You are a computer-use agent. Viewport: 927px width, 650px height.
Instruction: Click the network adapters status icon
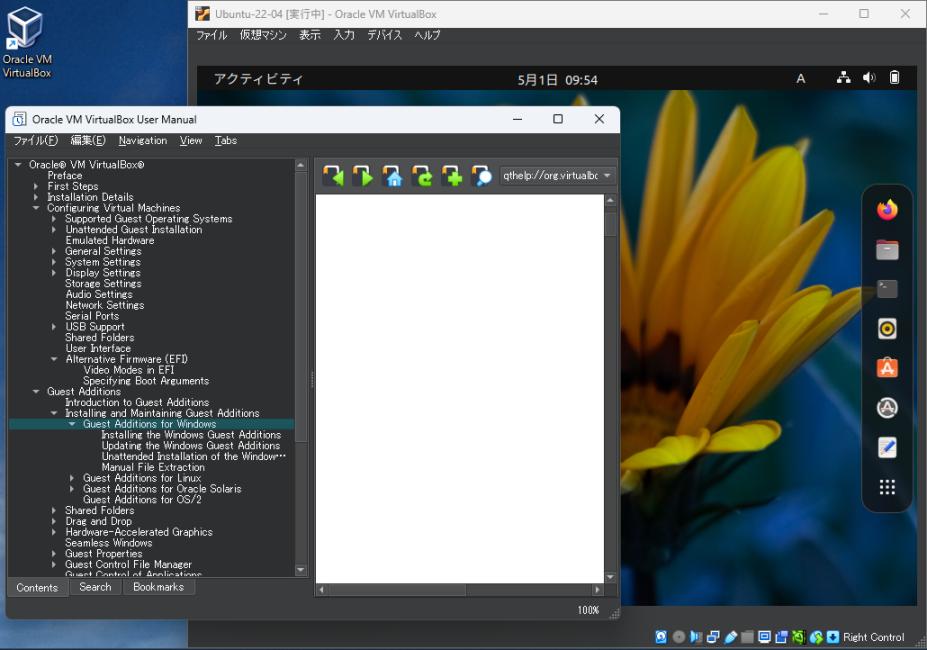[713, 637]
